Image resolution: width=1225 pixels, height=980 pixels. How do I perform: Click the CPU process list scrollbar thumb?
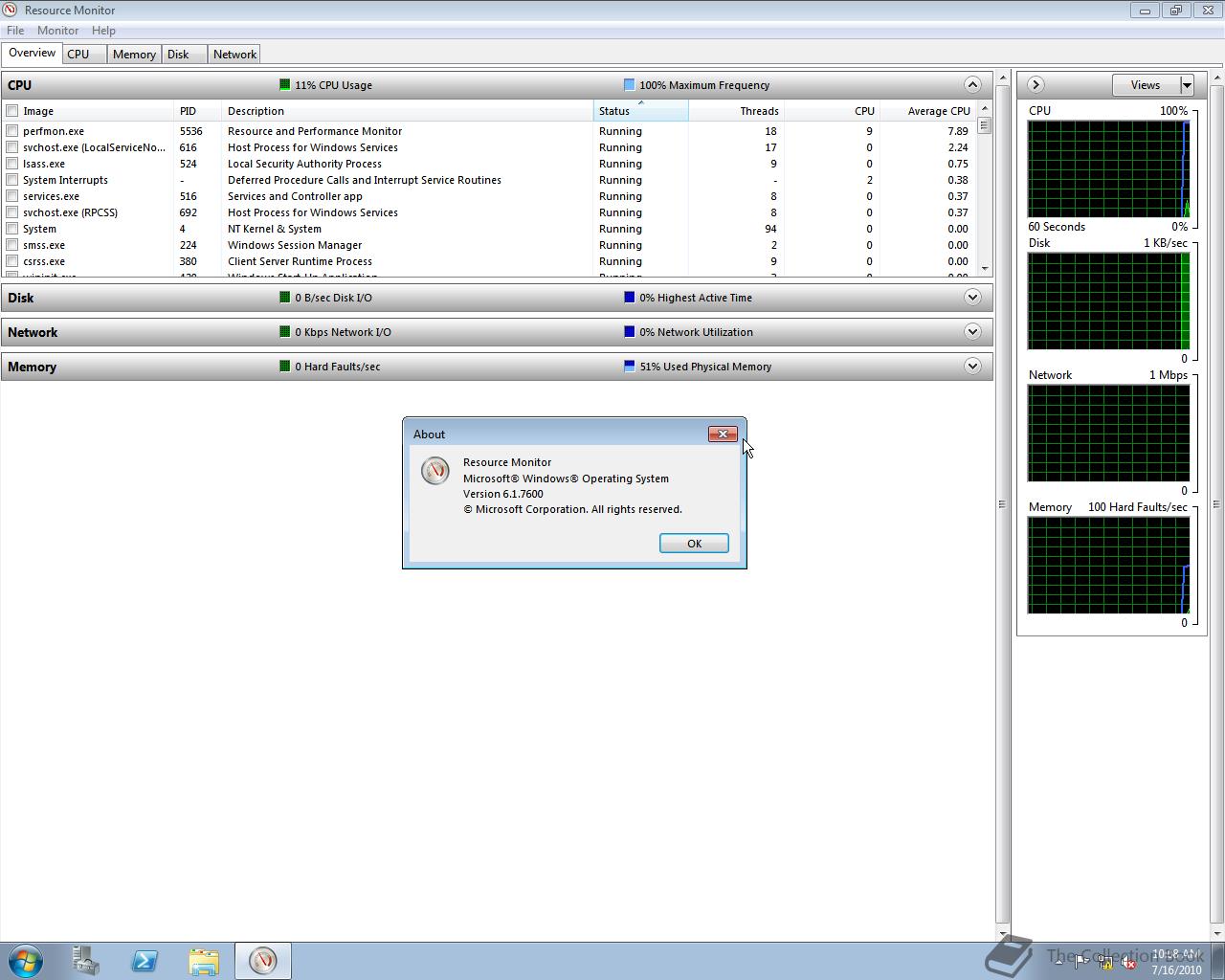984,124
